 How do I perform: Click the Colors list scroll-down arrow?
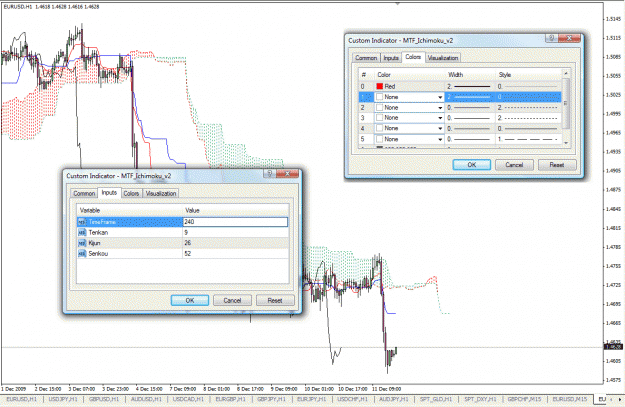pos(565,143)
